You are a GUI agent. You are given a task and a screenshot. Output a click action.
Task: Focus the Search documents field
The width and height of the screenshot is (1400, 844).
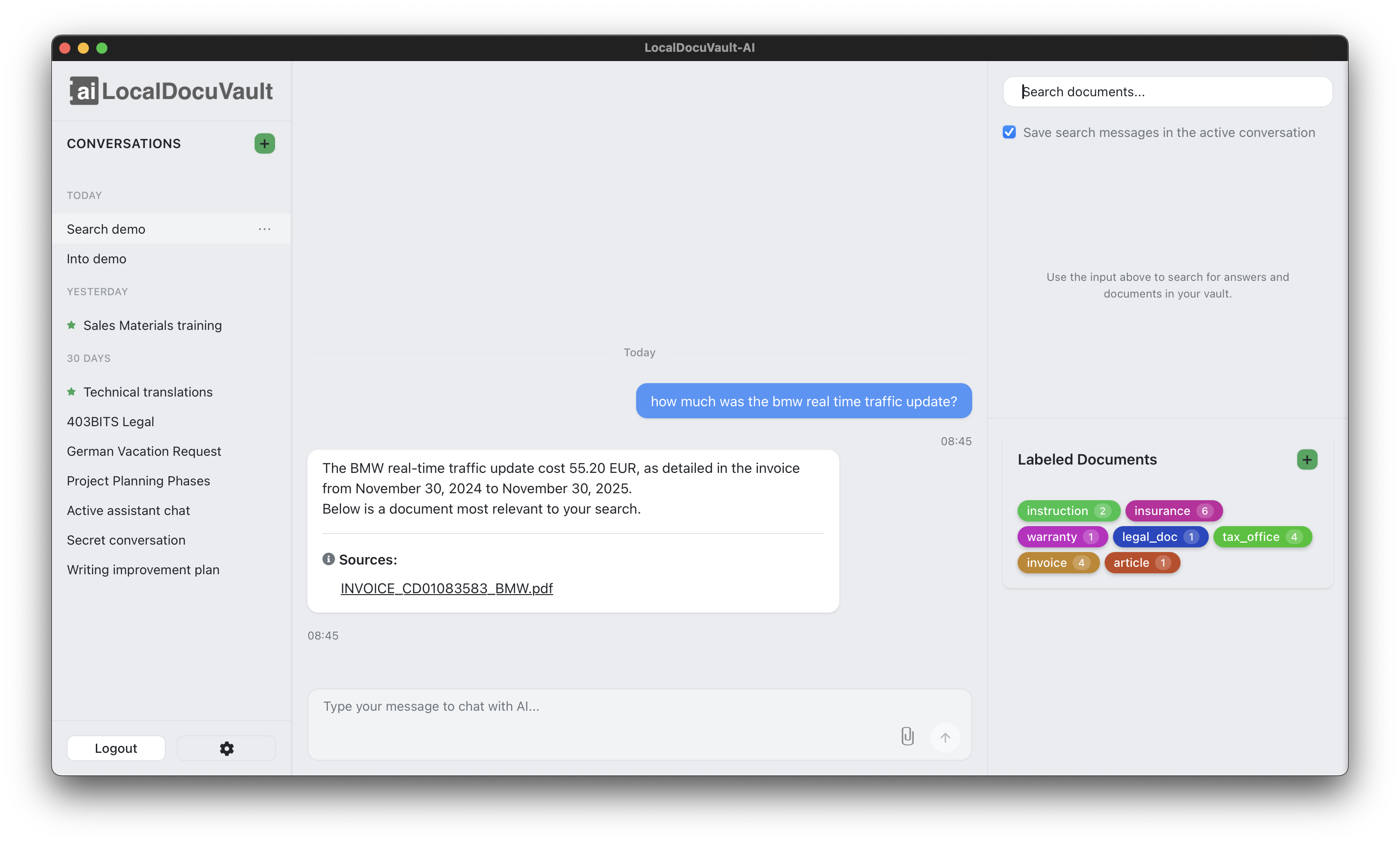[1167, 92]
